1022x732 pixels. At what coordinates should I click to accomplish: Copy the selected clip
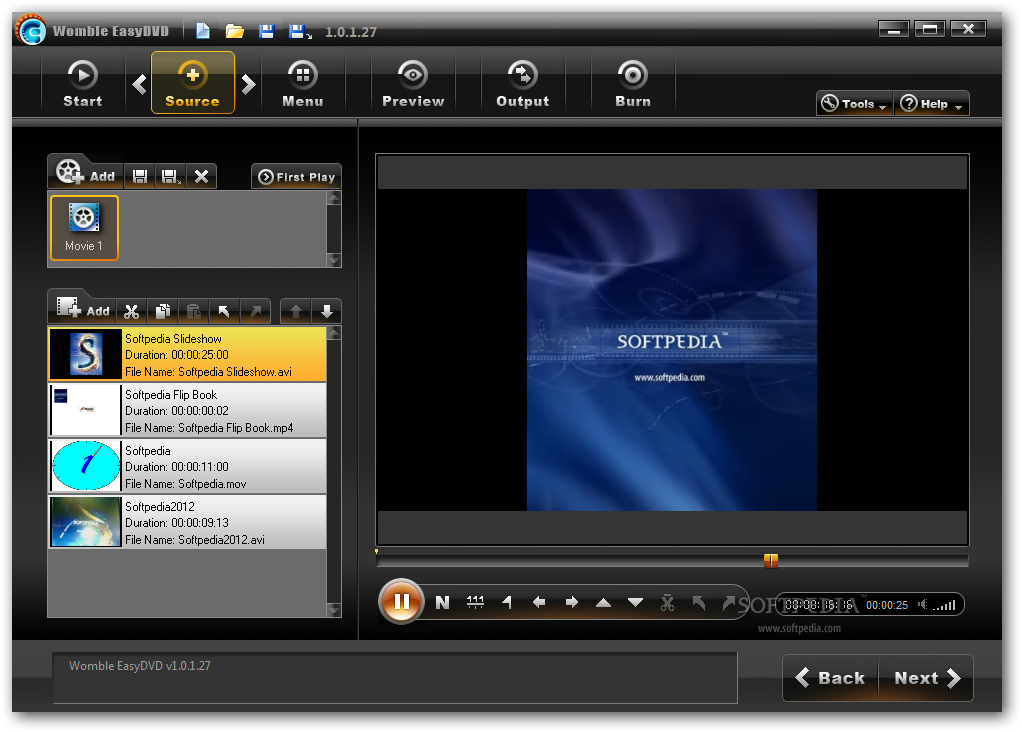[x=162, y=312]
